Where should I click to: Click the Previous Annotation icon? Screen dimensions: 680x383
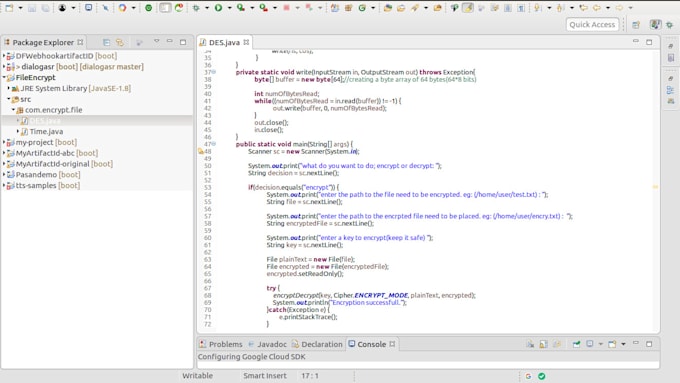(x=560, y=8)
